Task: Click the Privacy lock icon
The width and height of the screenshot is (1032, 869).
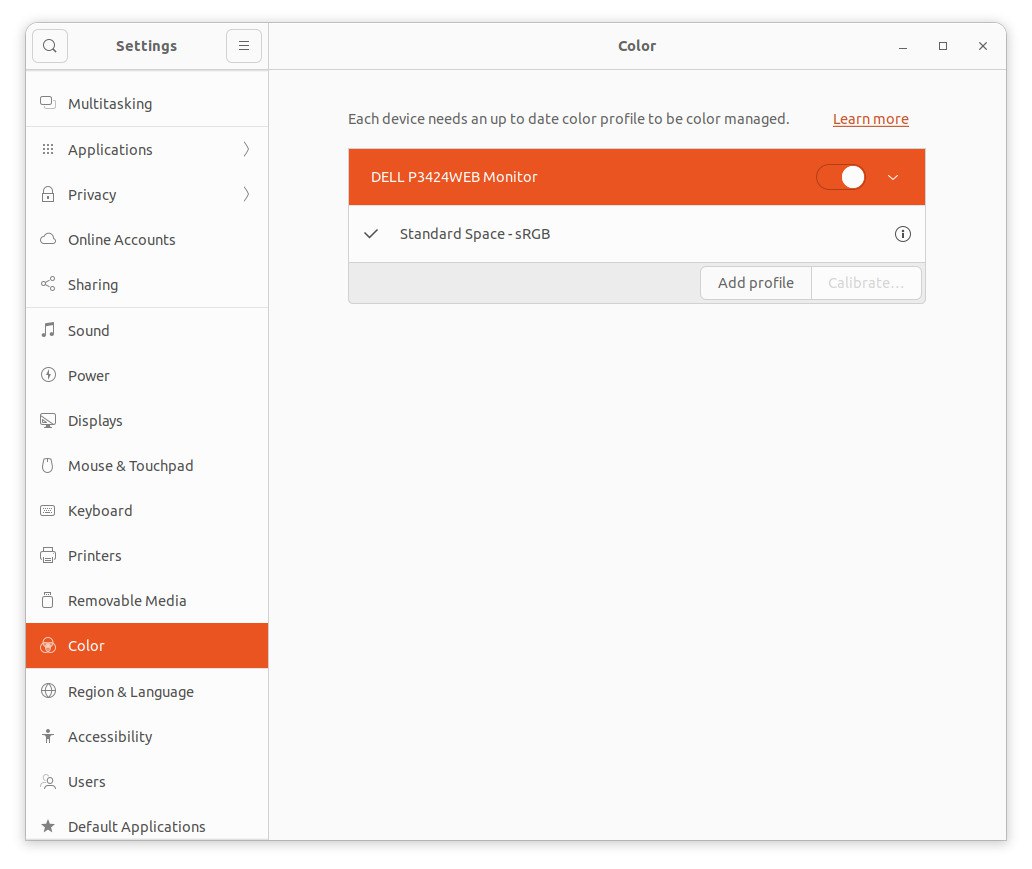Action: [x=48, y=194]
